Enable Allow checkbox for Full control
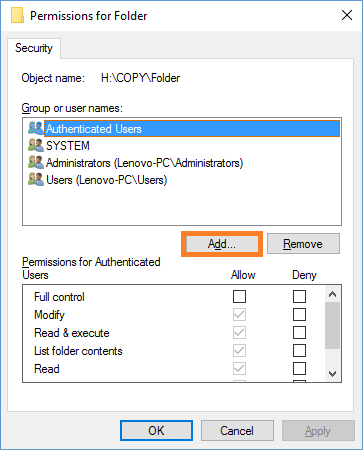Viewport: 363px width, 450px height. pyautogui.click(x=239, y=296)
